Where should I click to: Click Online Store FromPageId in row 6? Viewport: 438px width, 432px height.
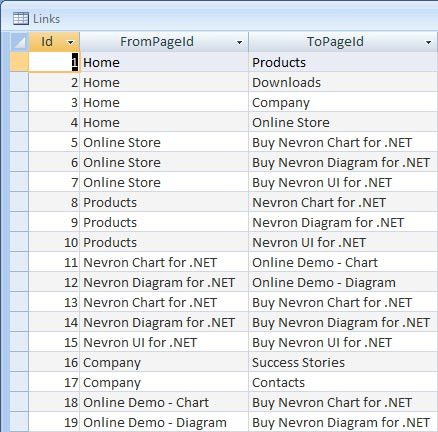coord(164,162)
